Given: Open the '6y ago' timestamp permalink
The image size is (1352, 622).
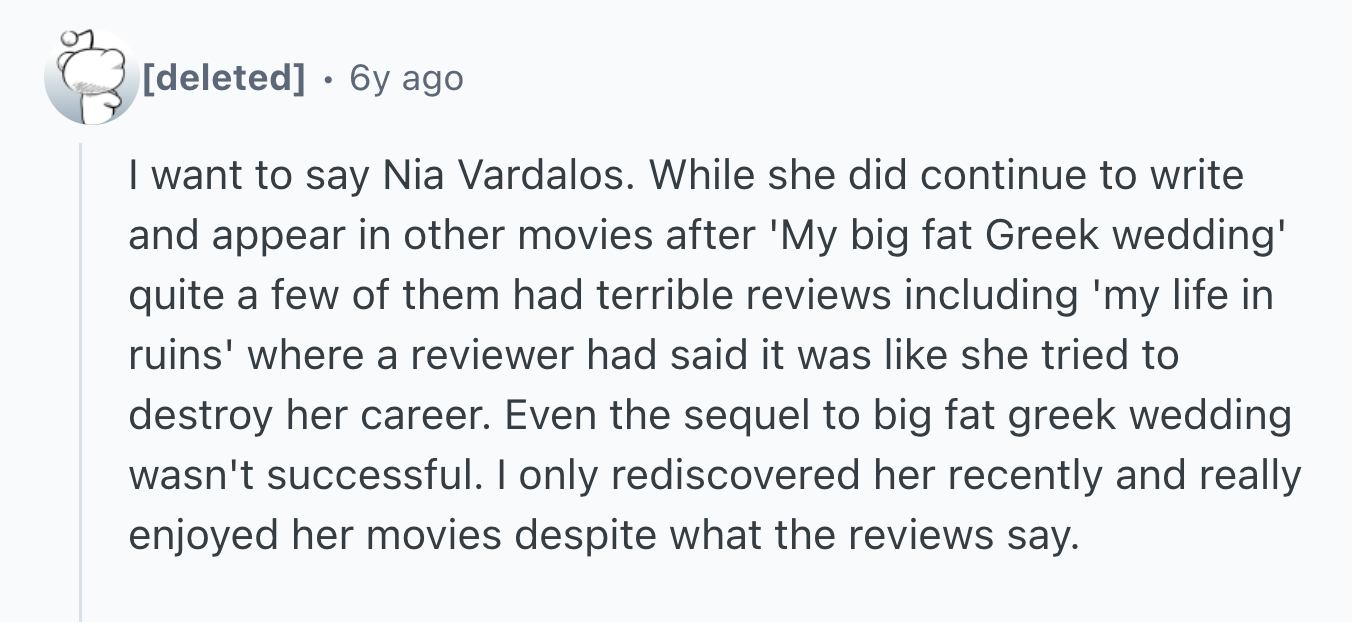Looking at the screenshot, I should pos(406,78).
